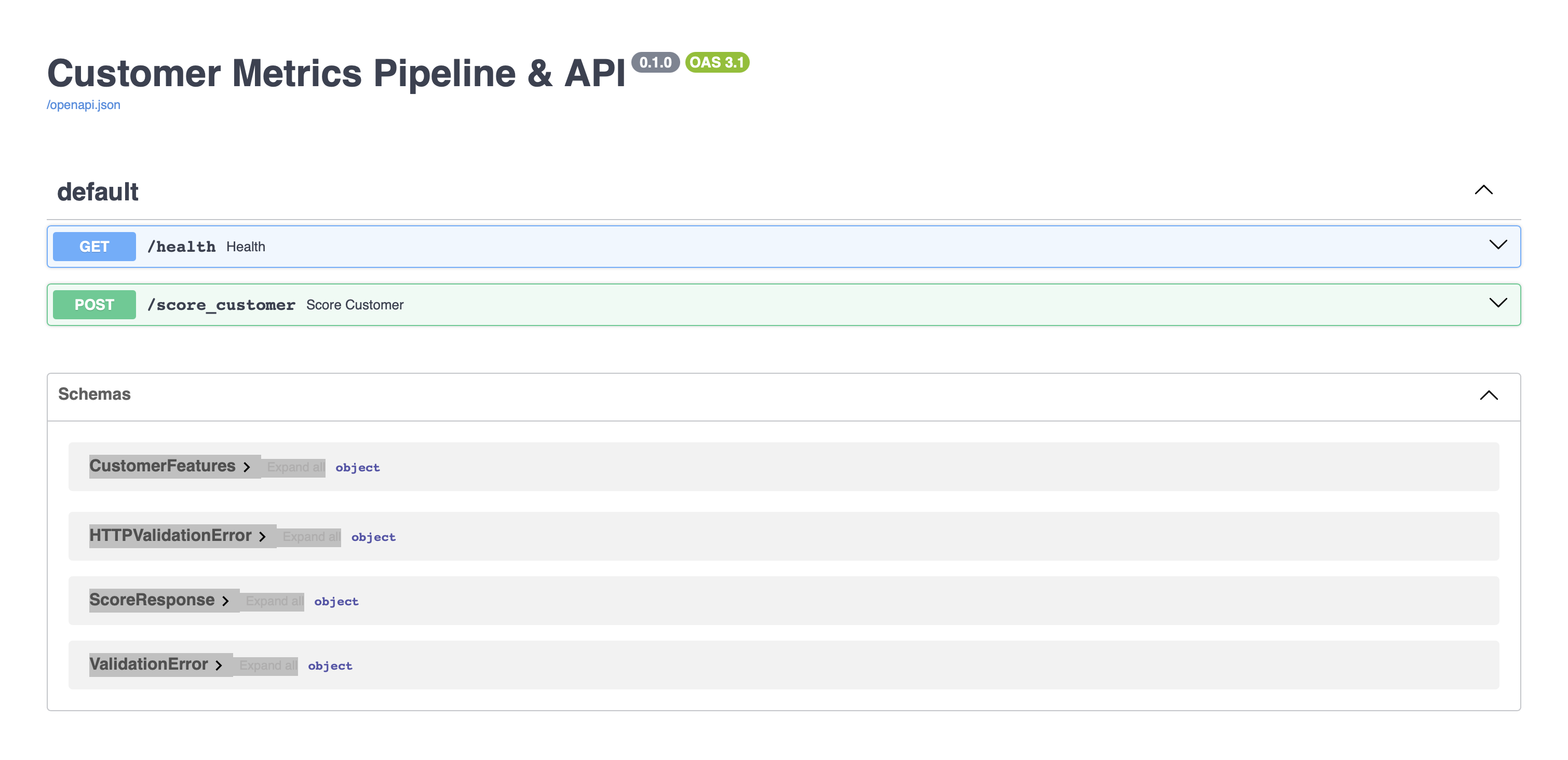Click the object type label next to ScoreResponse
Viewport: 1568px width, 760px height.
[336, 601]
